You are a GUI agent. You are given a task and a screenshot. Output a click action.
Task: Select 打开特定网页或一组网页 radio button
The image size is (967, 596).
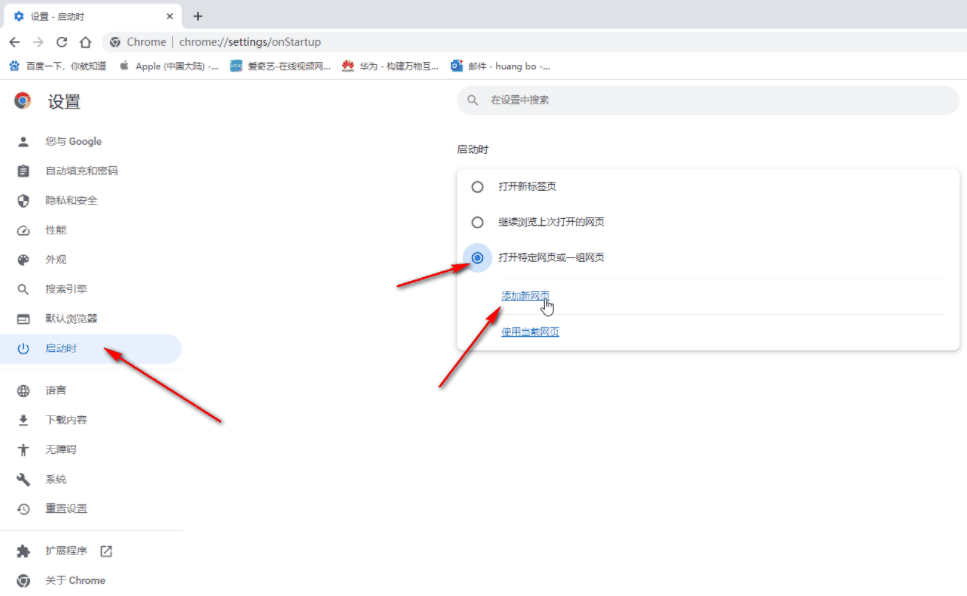click(x=478, y=258)
